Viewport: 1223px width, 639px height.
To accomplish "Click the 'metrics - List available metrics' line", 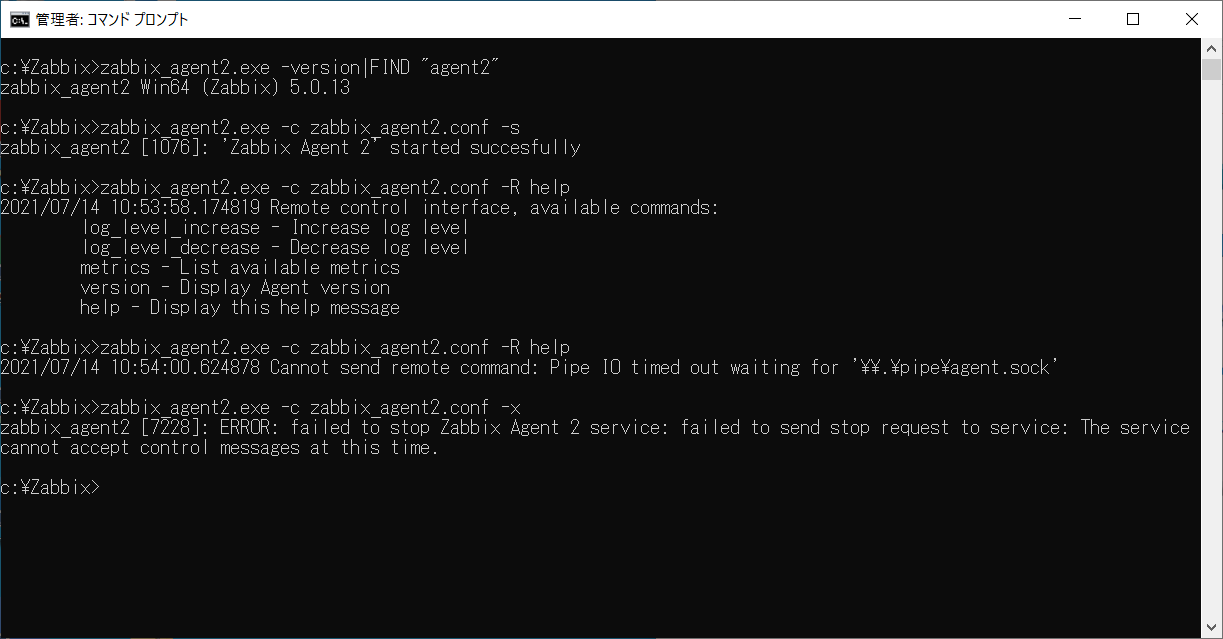I will coord(240,267).
